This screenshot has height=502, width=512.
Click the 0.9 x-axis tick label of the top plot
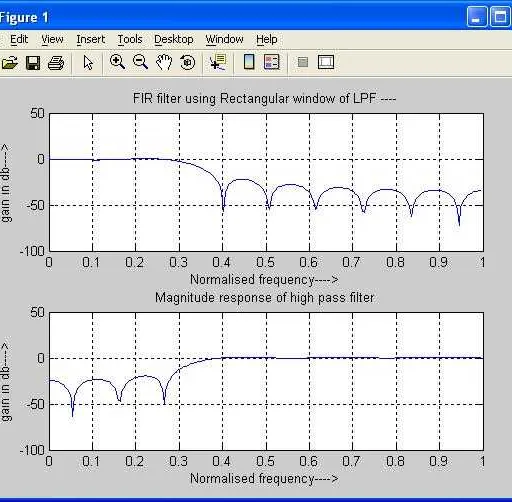pyautogui.click(x=438, y=263)
